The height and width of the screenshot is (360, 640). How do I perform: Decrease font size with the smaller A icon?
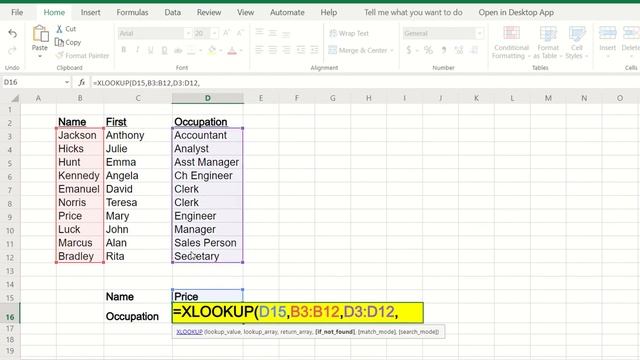[240, 33]
